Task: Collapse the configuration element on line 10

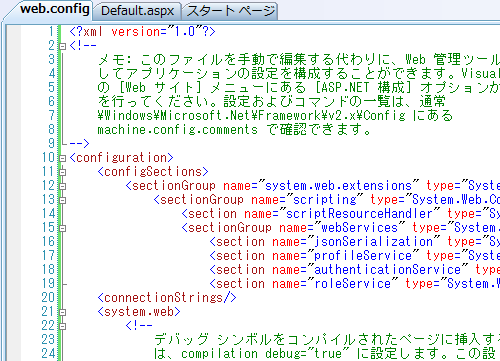Action: point(63,158)
